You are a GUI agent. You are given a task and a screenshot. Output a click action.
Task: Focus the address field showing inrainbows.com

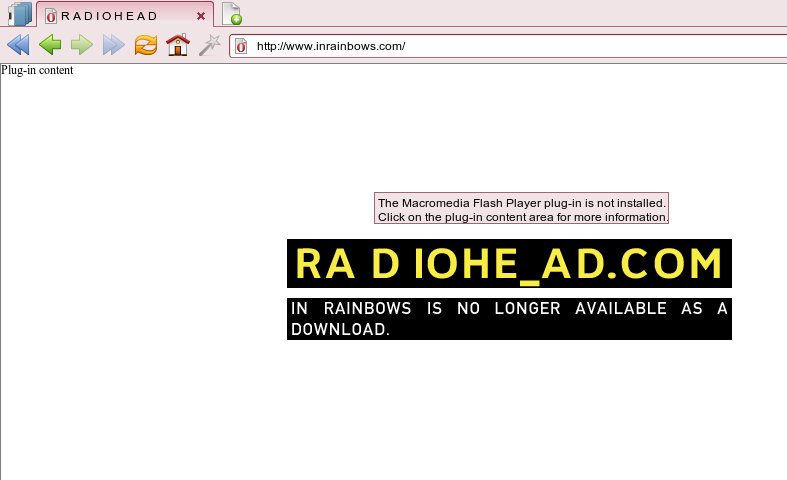coord(508,46)
